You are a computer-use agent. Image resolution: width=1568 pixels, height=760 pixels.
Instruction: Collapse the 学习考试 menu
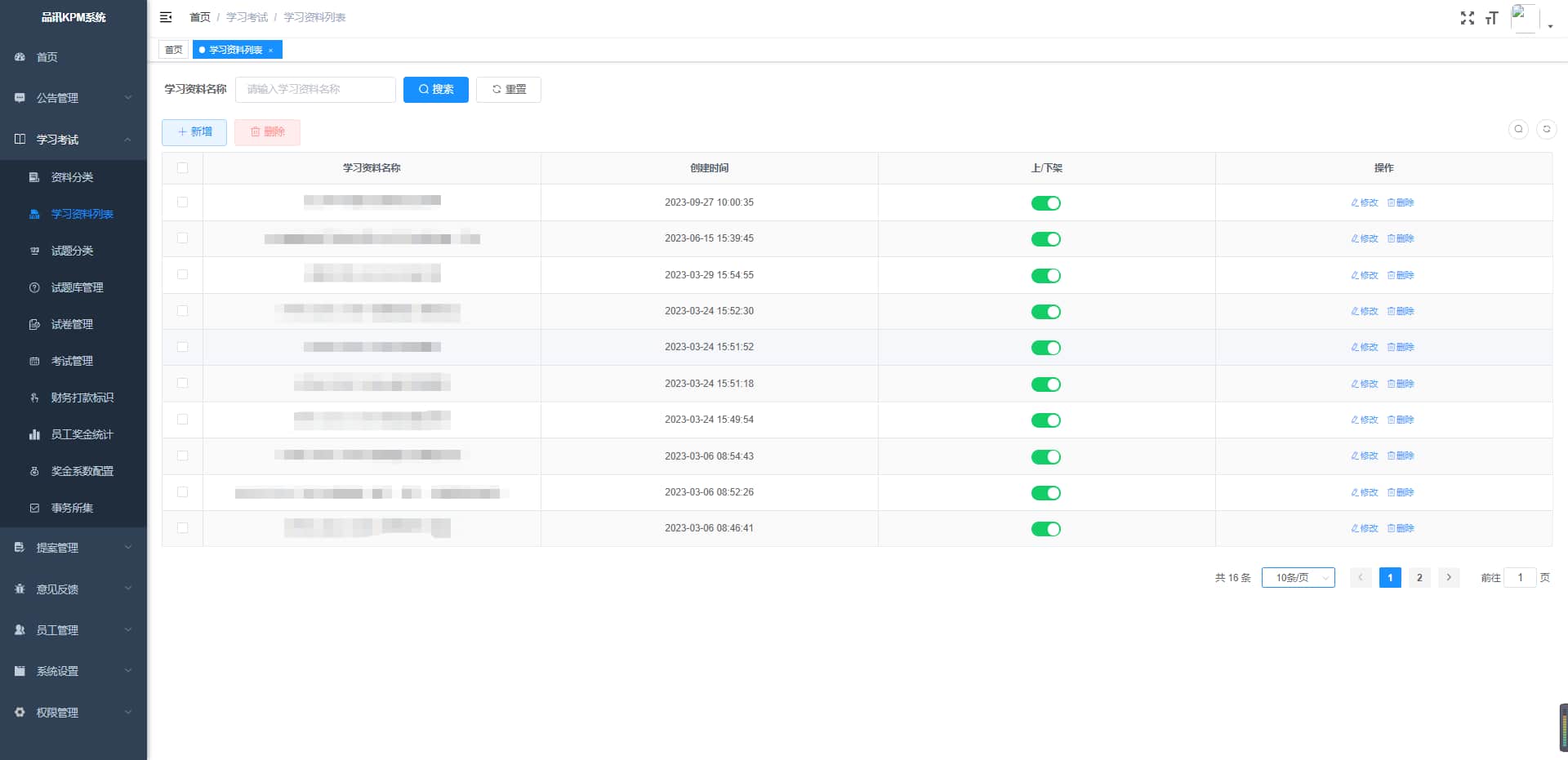click(73, 140)
